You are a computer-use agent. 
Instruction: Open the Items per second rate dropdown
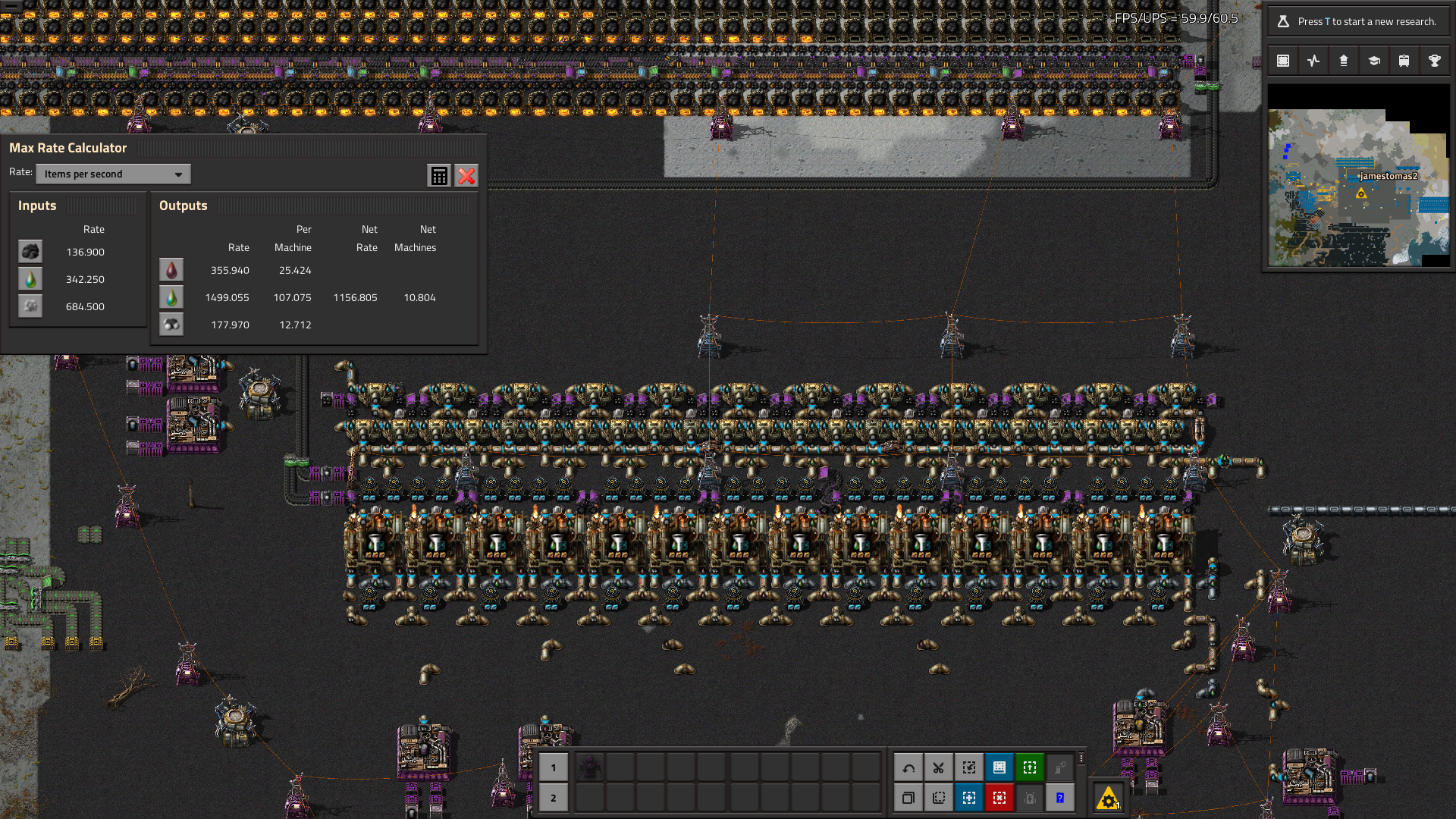[113, 174]
